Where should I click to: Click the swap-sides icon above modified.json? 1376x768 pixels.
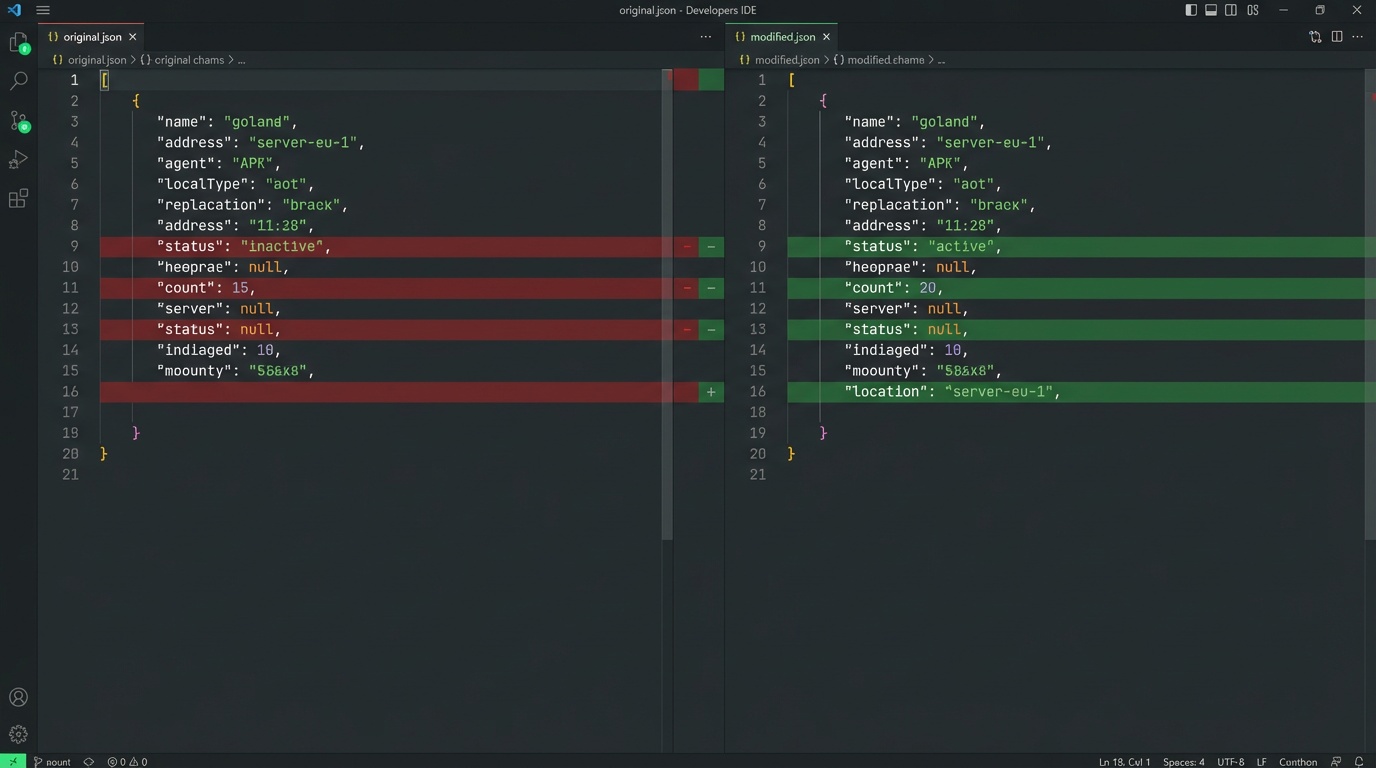1315,36
